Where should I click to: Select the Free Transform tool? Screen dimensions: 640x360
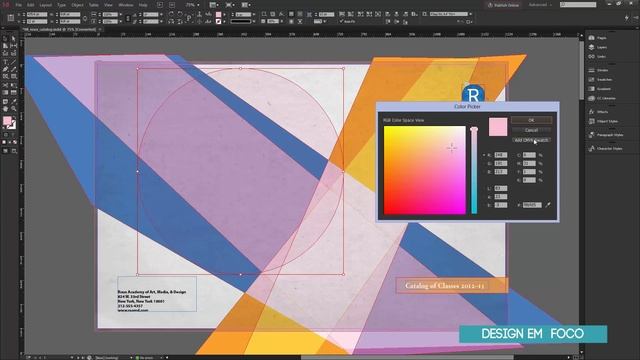[x=13, y=85]
